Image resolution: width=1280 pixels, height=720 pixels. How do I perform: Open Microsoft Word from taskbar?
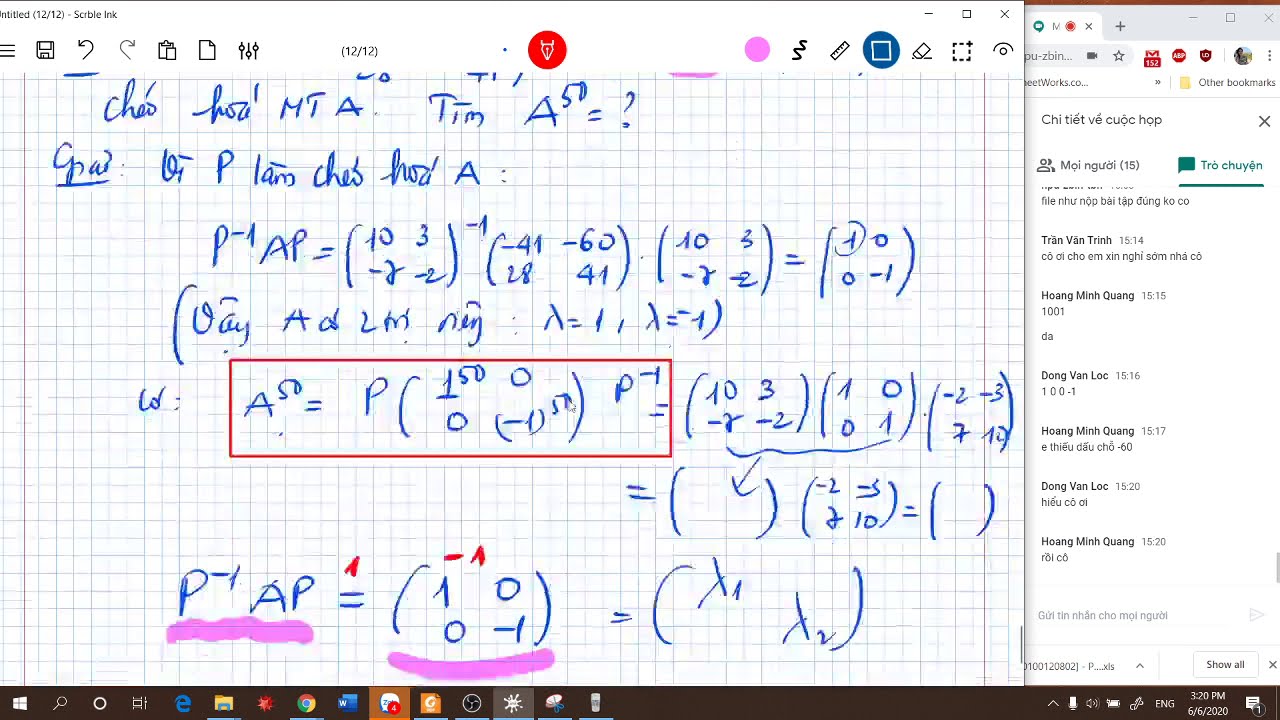[347, 703]
